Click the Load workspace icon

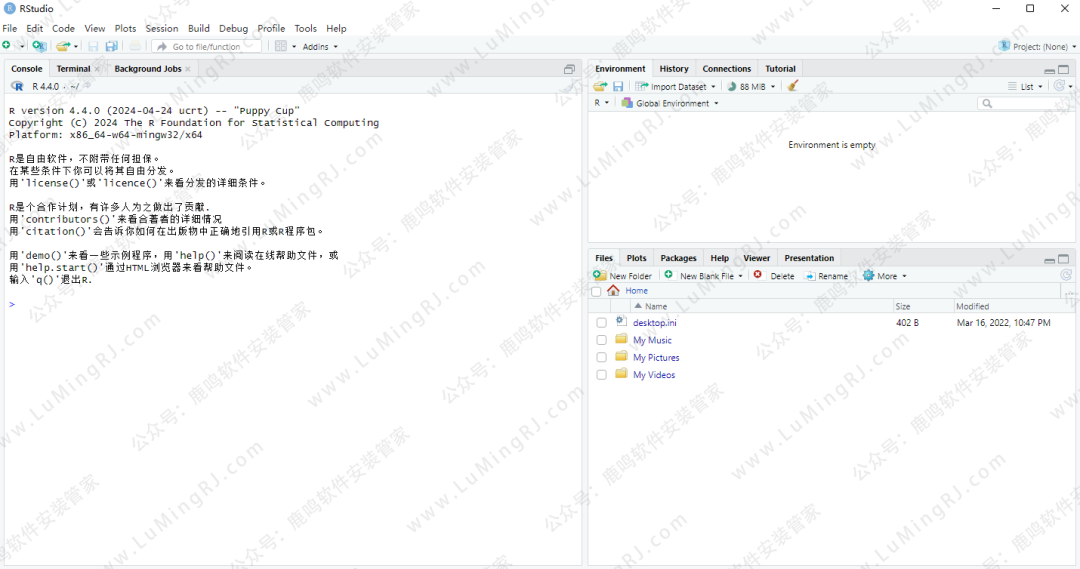coord(600,86)
